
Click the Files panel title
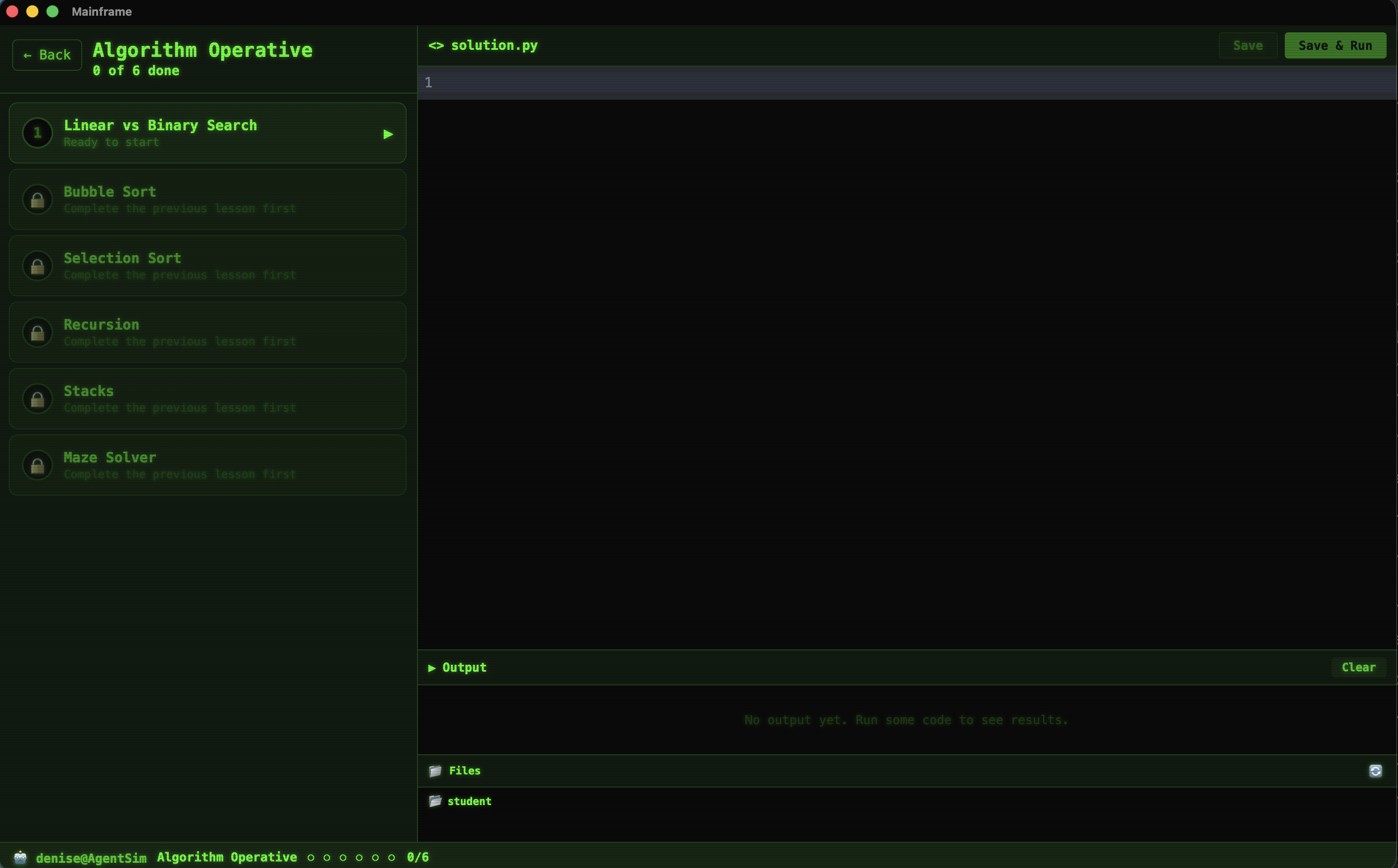(464, 771)
